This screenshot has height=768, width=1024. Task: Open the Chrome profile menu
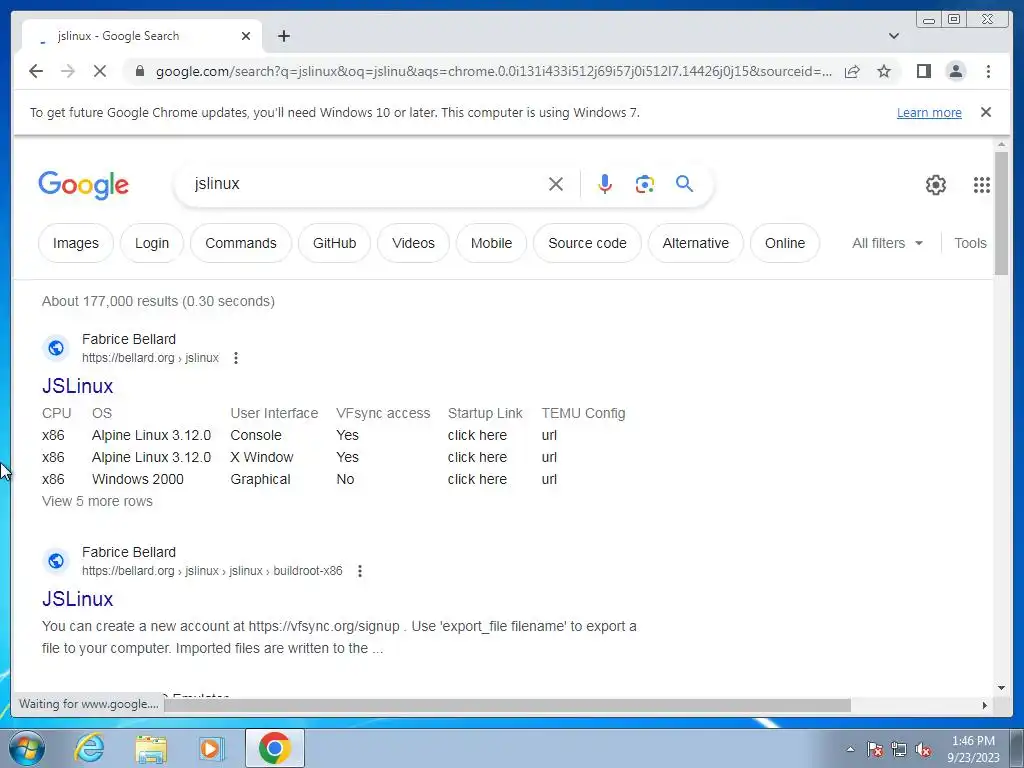(955, 71)
